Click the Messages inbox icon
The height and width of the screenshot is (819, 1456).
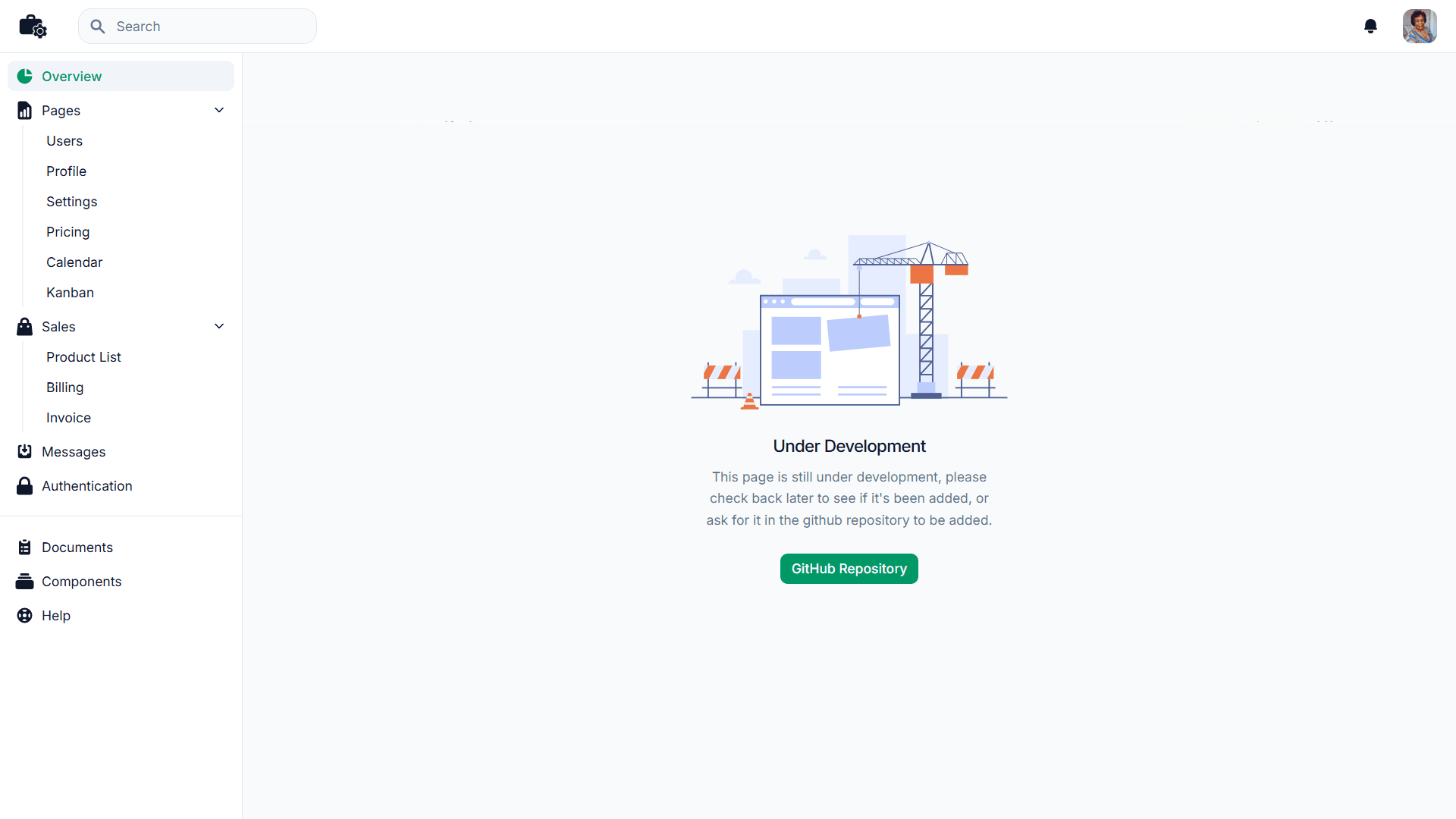tap(25, 452)
